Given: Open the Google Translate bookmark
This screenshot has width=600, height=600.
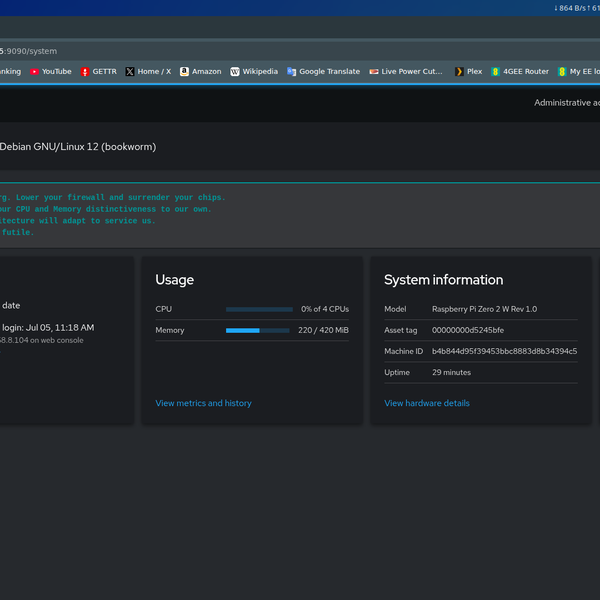Looking at the screenshot, I should tap(324, 72).
